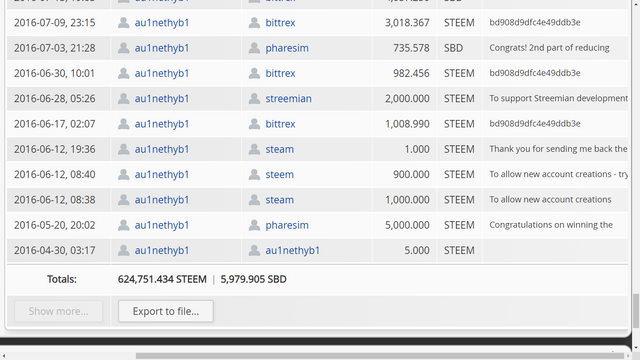Select total 5,979.905 SBD
The image size is (640, 360).
coord(253,279)
